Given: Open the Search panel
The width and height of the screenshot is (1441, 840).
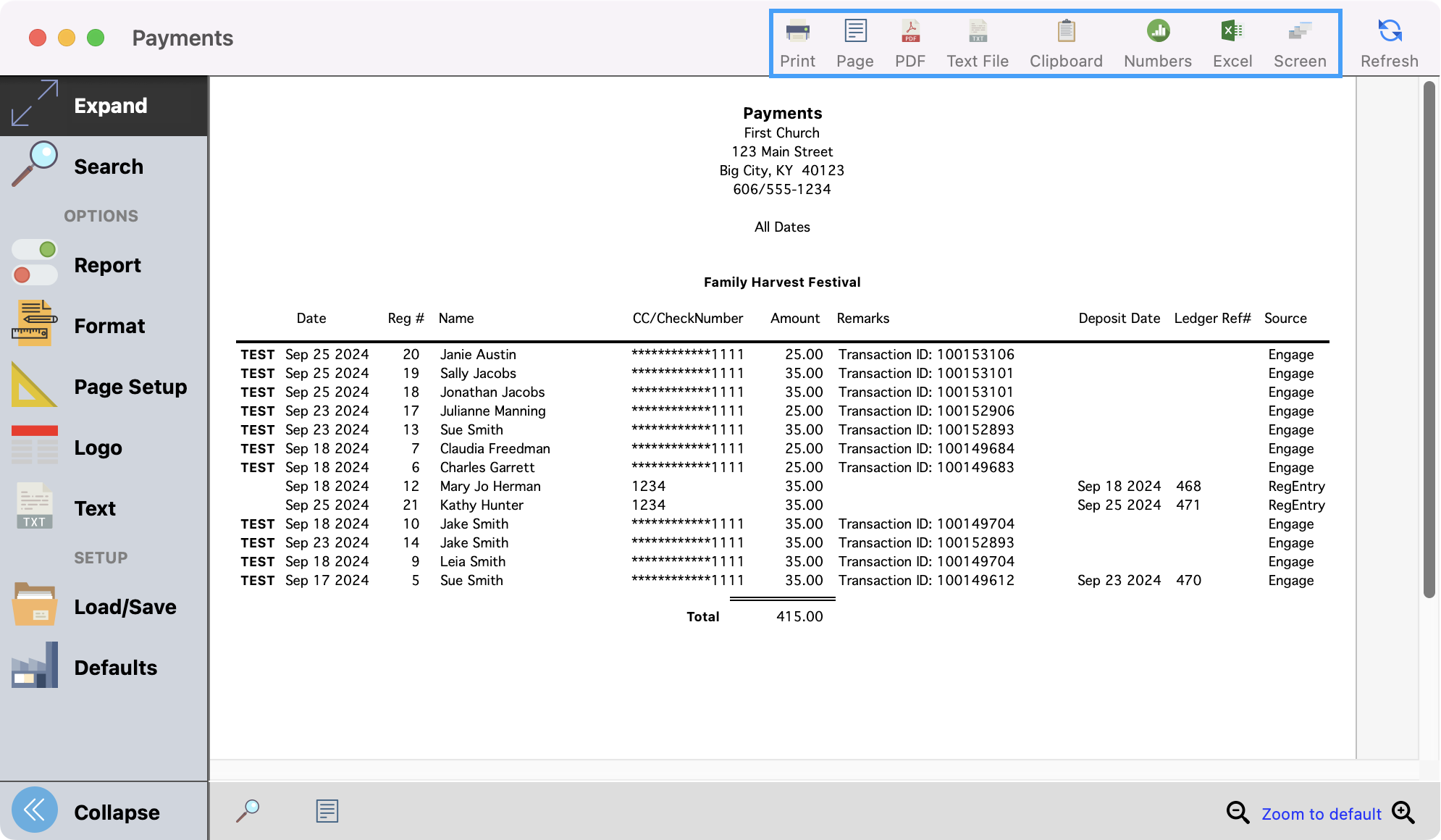Looking at the screenshot, I should click(x=104, y=166).
